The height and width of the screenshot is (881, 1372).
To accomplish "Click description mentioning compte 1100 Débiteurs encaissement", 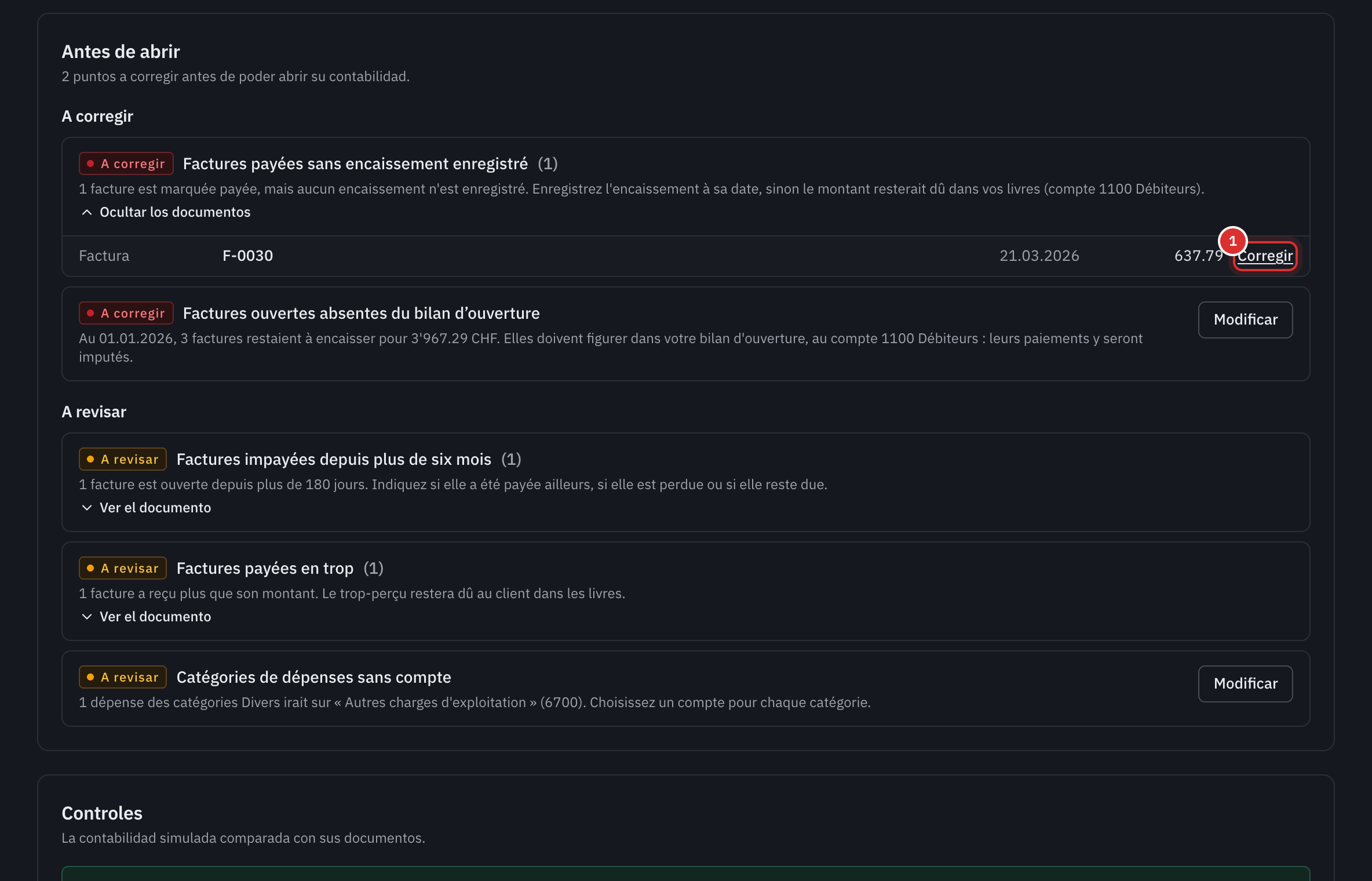I will [641, 189].
